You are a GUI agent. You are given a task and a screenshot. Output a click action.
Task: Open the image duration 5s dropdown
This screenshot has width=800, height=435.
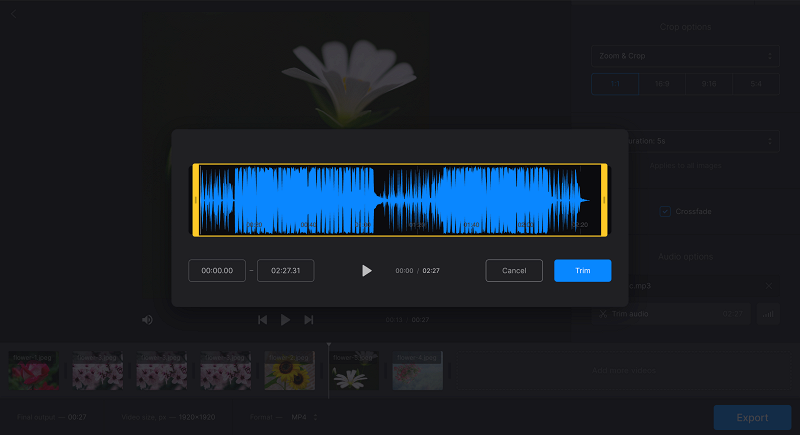click(704, 141)
